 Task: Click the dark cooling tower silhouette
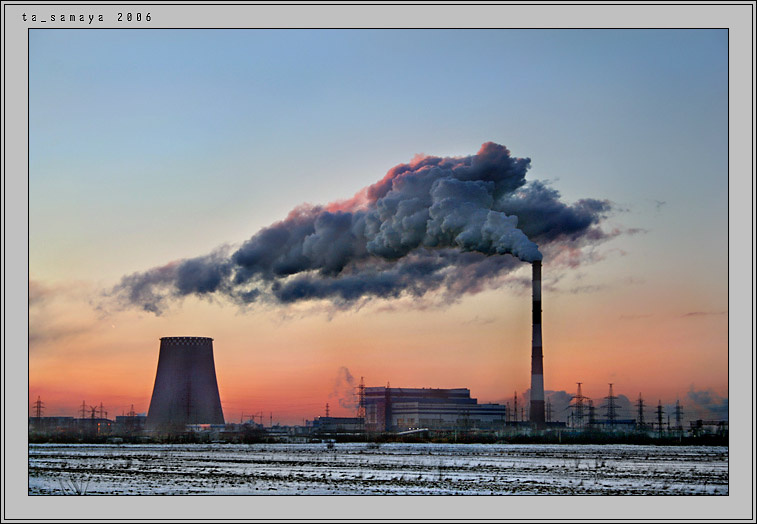pyautogui.click(x=185, y=382)
